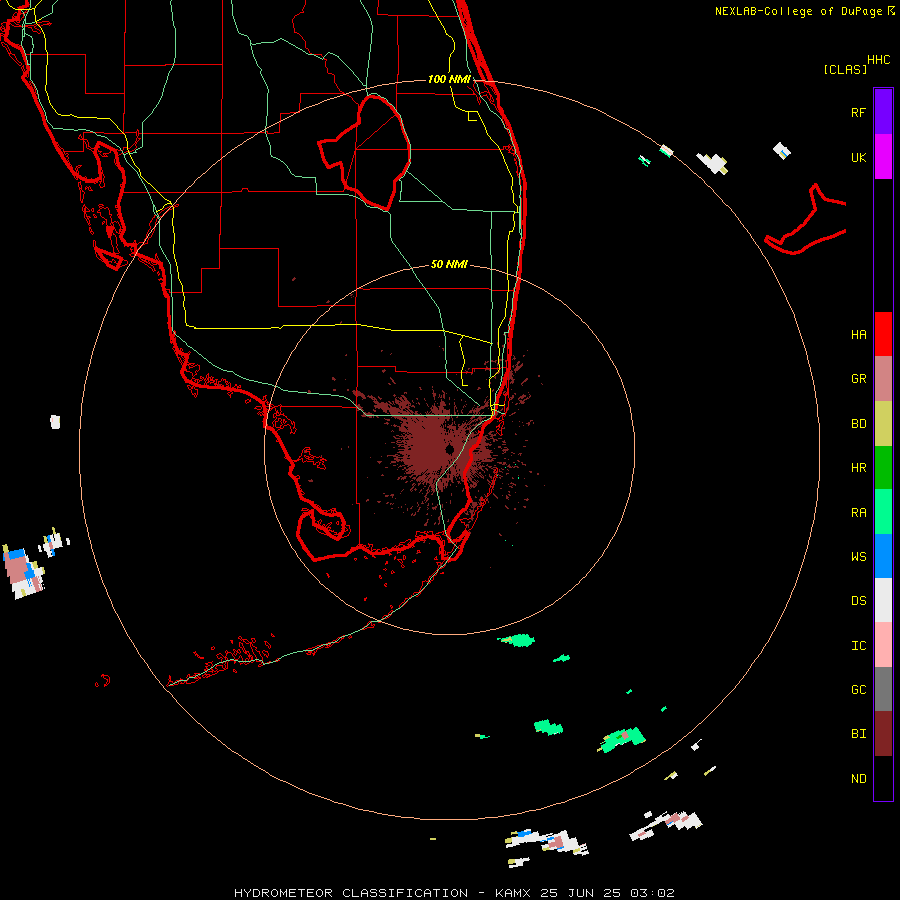900x900 pixels.
Task: Click the DS legend label
Action: pos(858,601)
